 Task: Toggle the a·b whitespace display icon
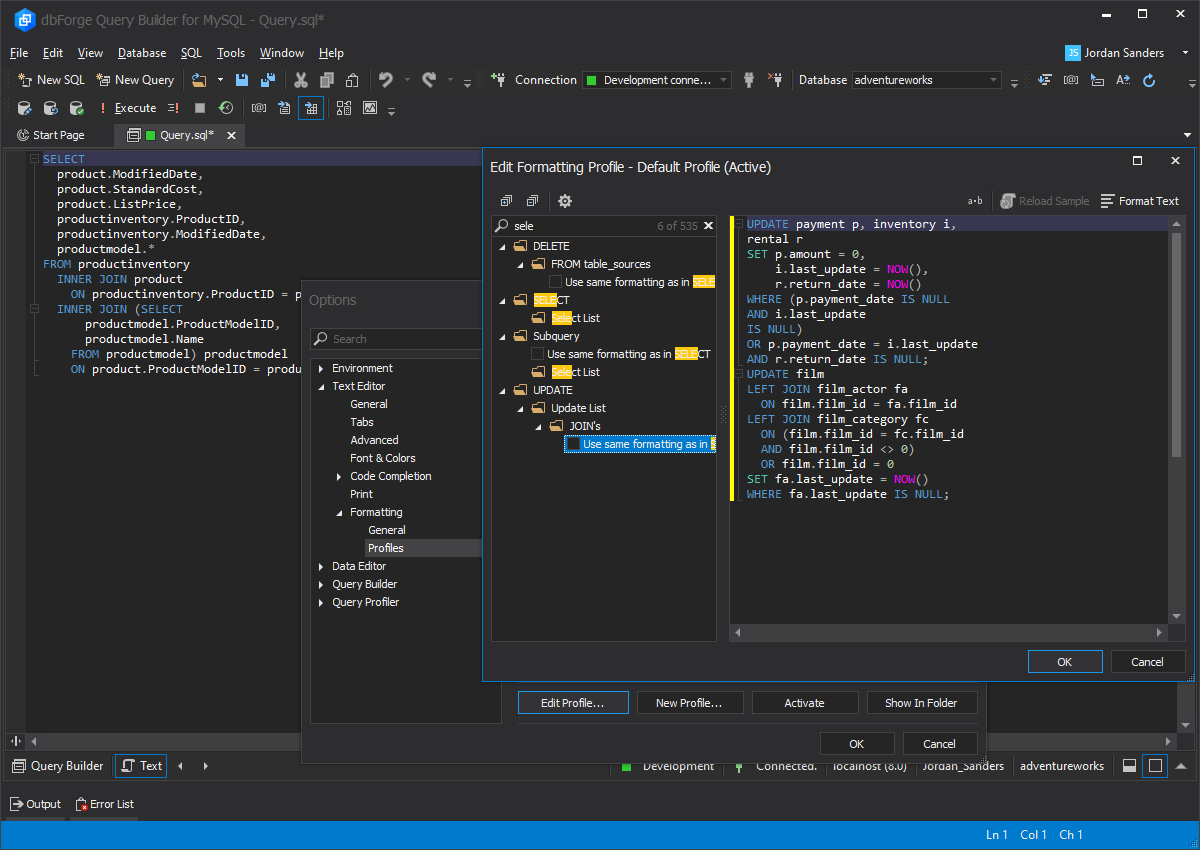975,201
